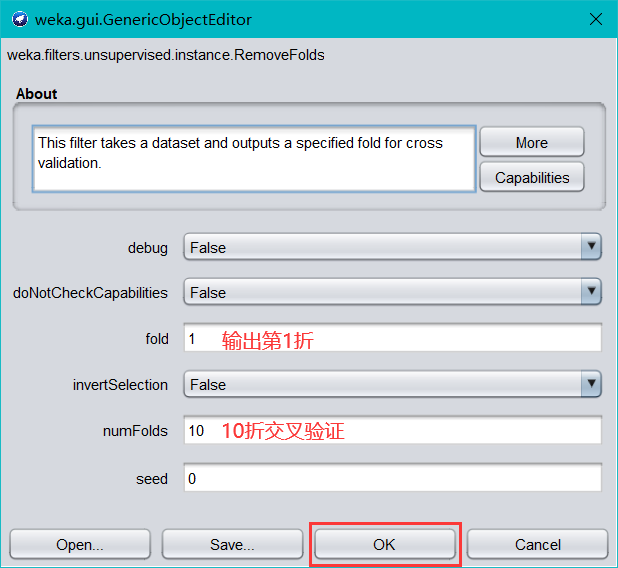Open the debug combo box
The width and height of the screenshot is (618, 568).
[393, 247]
